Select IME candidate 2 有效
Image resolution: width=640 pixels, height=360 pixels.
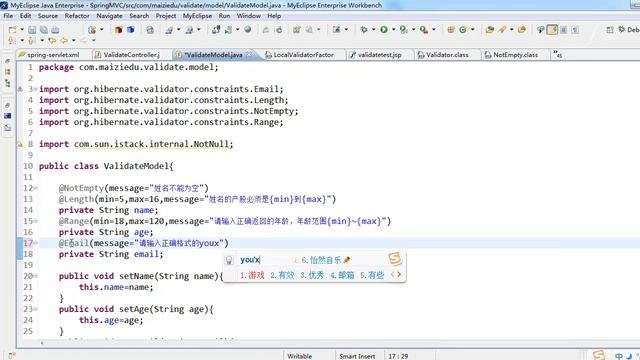tap(282, 275)
